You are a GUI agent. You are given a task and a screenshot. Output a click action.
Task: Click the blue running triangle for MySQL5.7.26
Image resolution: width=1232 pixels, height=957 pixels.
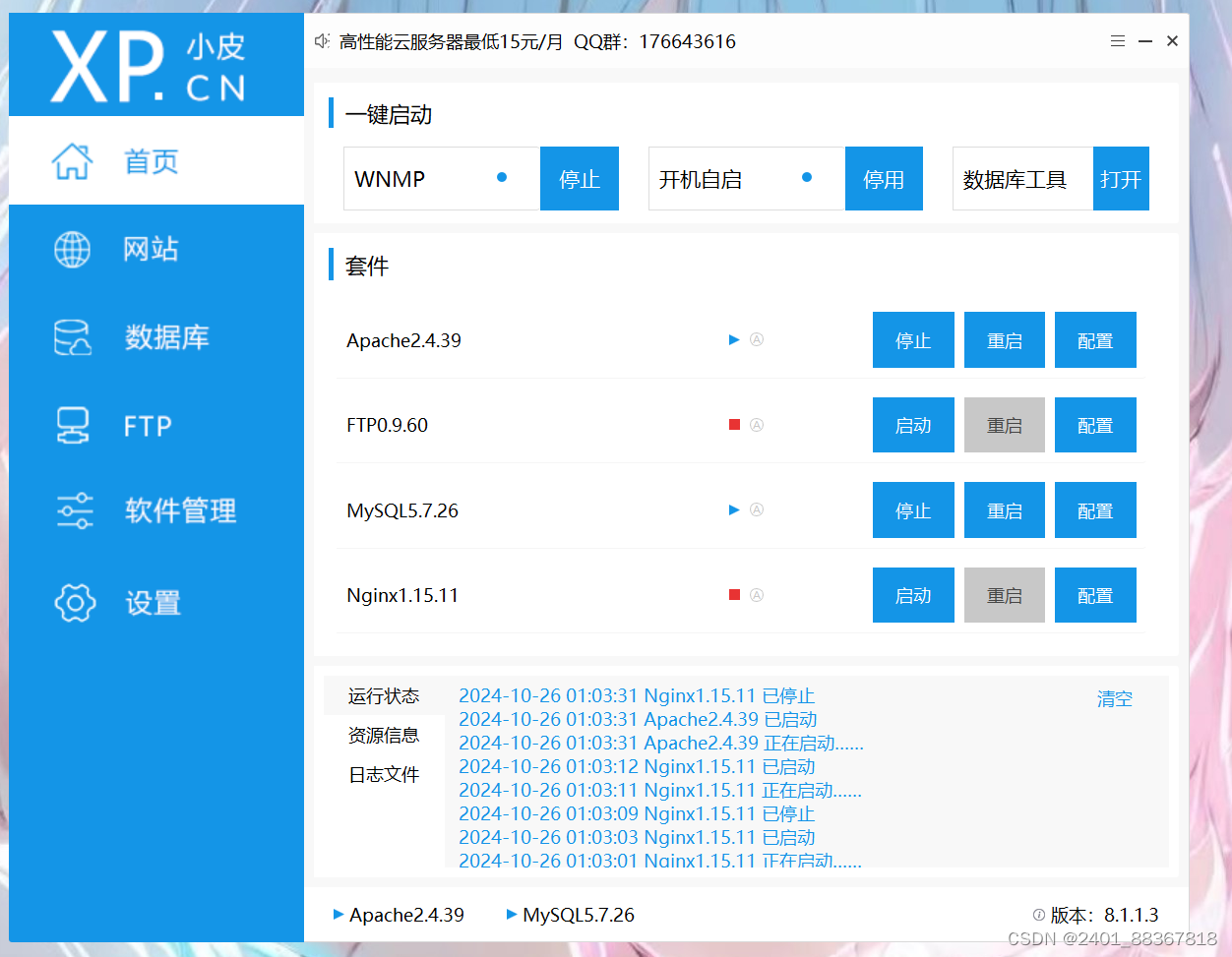734,509
